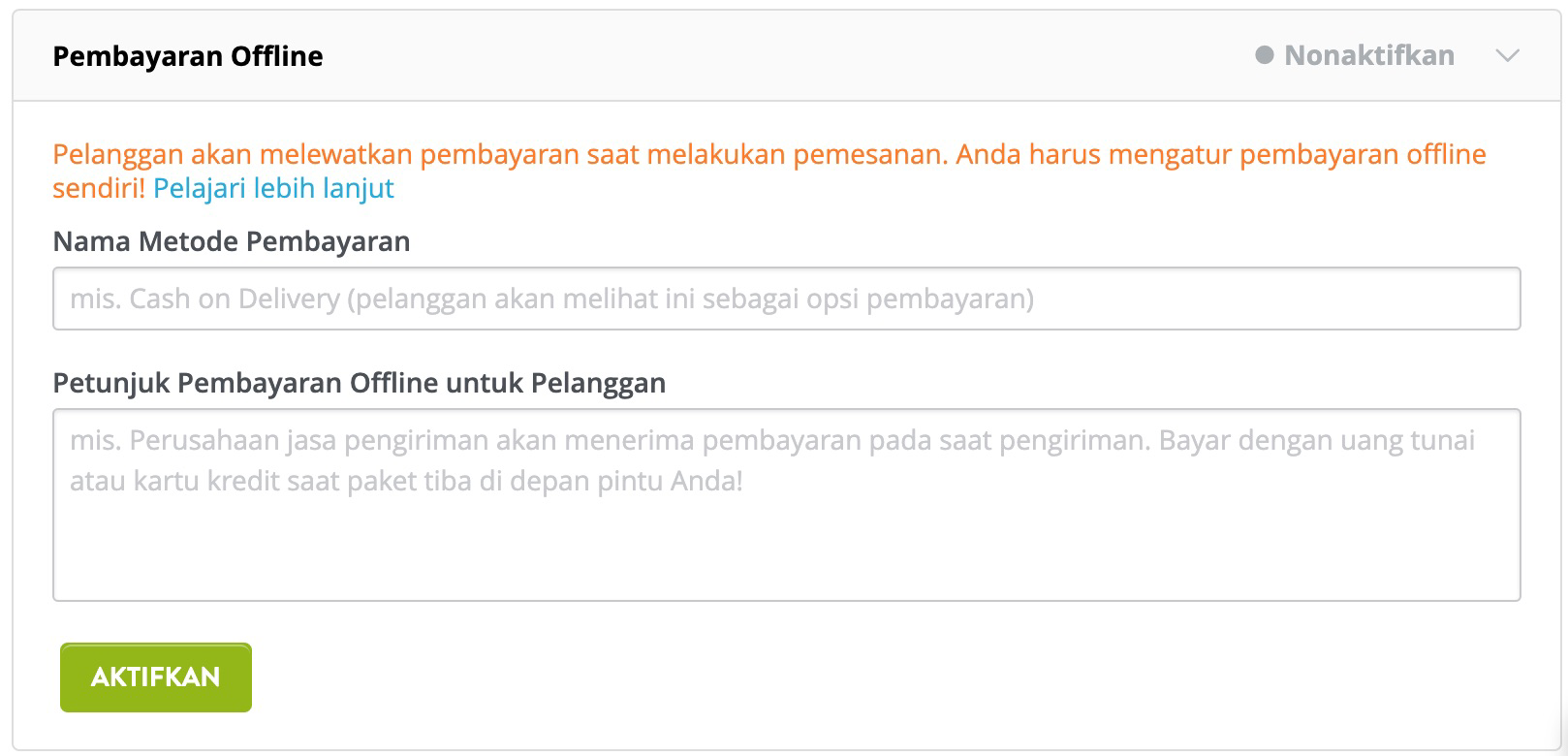Select the orange warning message text
Screen dimensions: 1568x756
pyautogui.click(x=766, y=153)
